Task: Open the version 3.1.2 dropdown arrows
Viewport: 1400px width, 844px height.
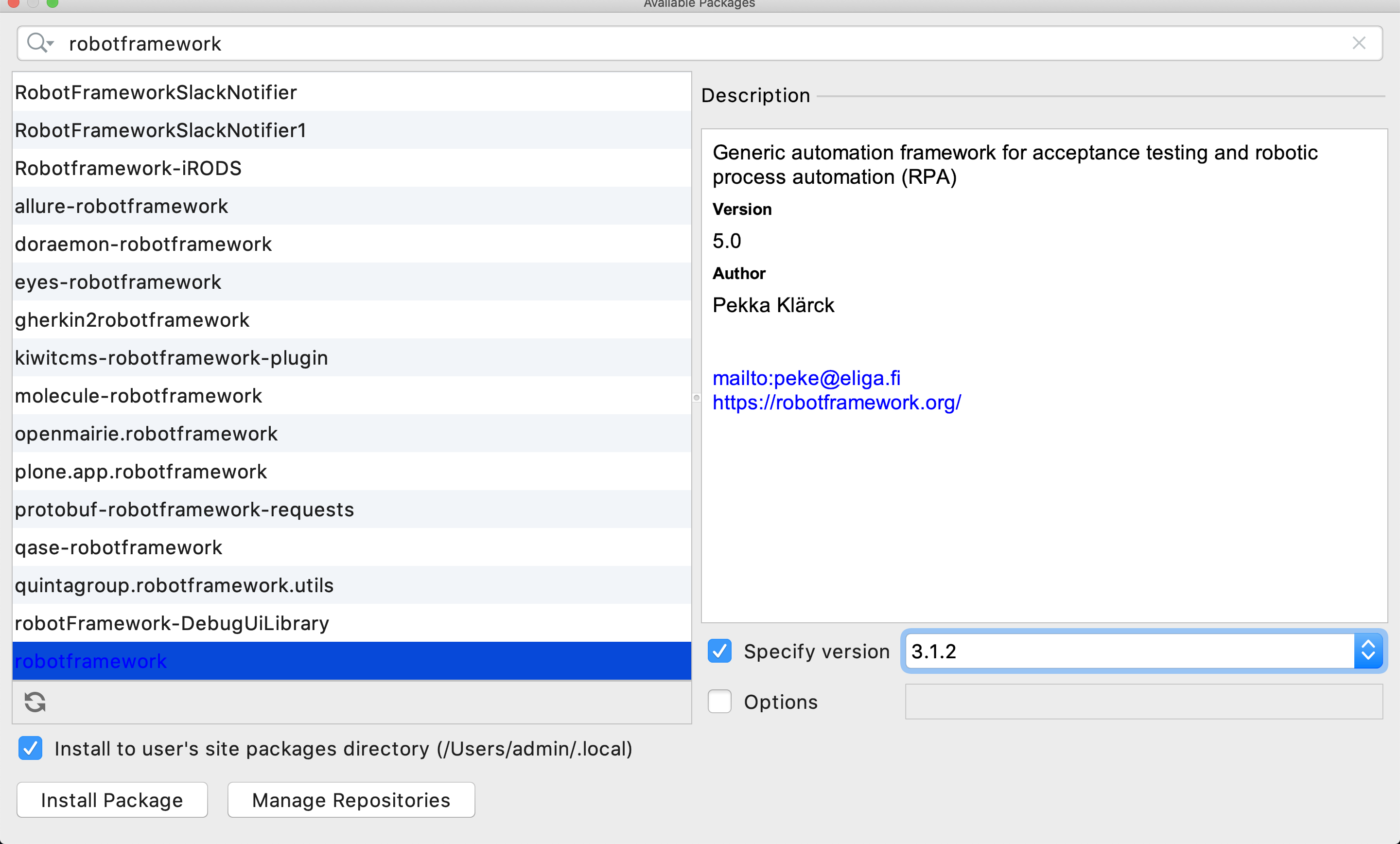Action: 1368,651
